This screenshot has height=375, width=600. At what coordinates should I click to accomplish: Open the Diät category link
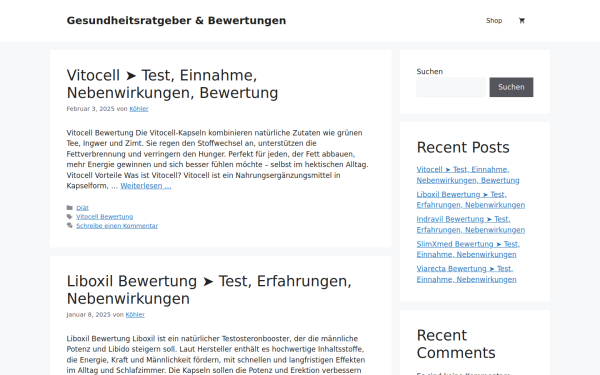(82, 208)
